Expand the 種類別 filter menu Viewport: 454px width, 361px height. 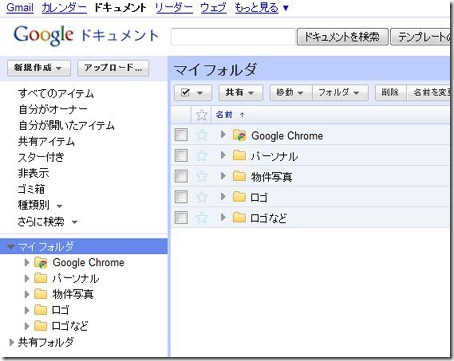pyautogui.click(x=40, y=205)
